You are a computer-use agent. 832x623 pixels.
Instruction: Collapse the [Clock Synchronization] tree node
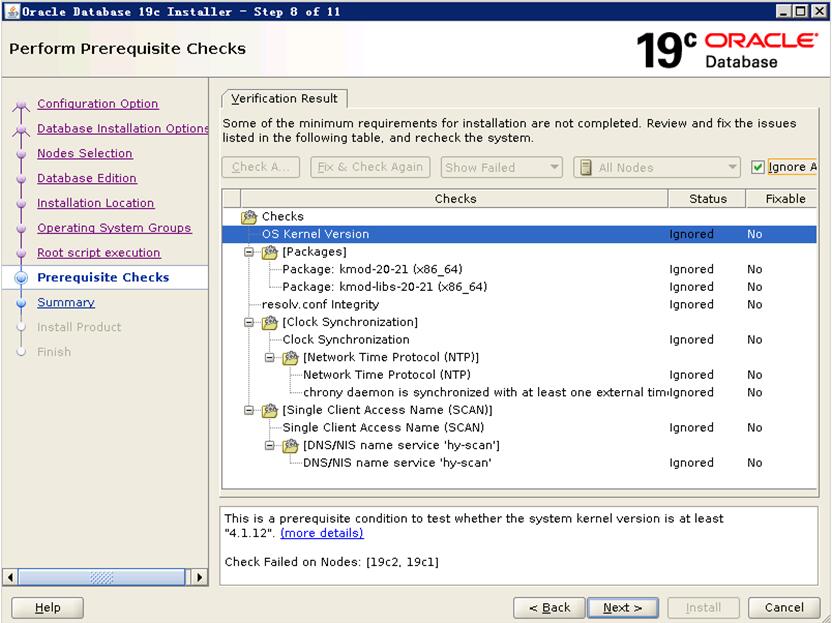point(249,322)
